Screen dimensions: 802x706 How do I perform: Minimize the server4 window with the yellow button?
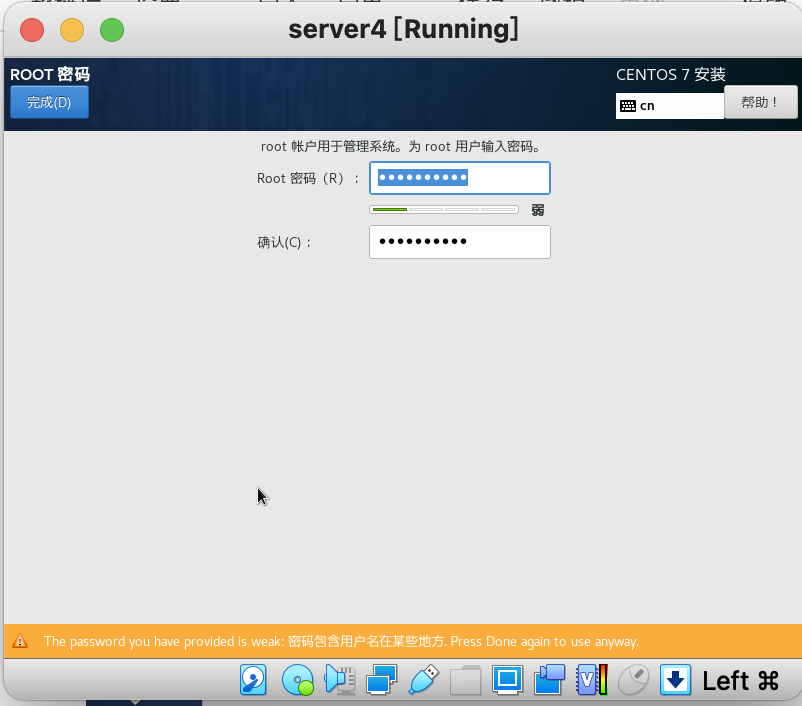[72, 30]
